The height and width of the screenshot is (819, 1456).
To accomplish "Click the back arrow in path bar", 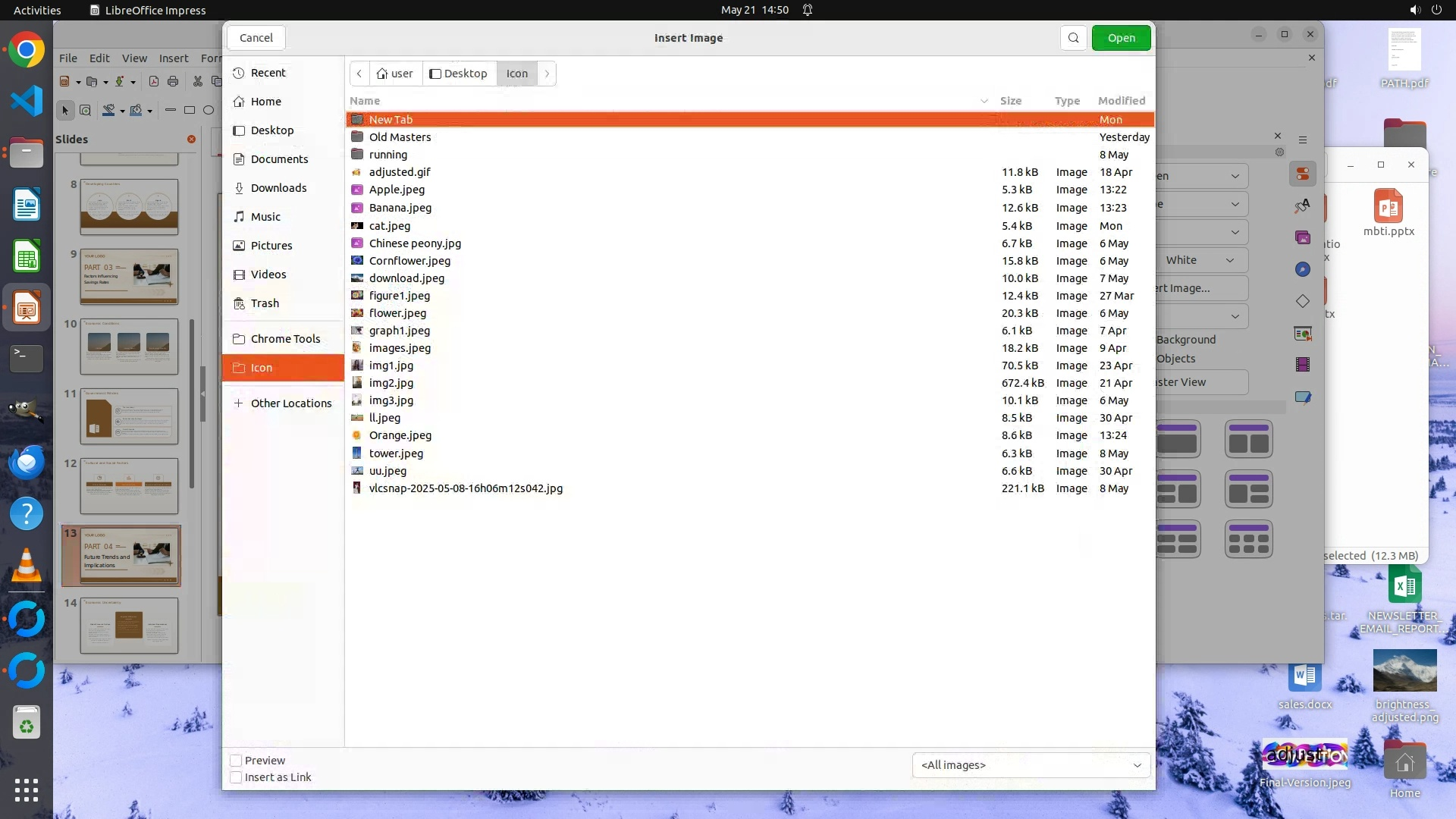I will (359, 74).
